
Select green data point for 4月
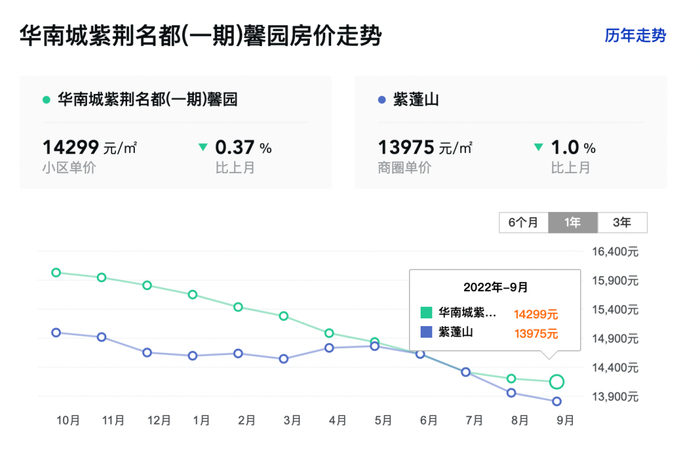point(329,333)
